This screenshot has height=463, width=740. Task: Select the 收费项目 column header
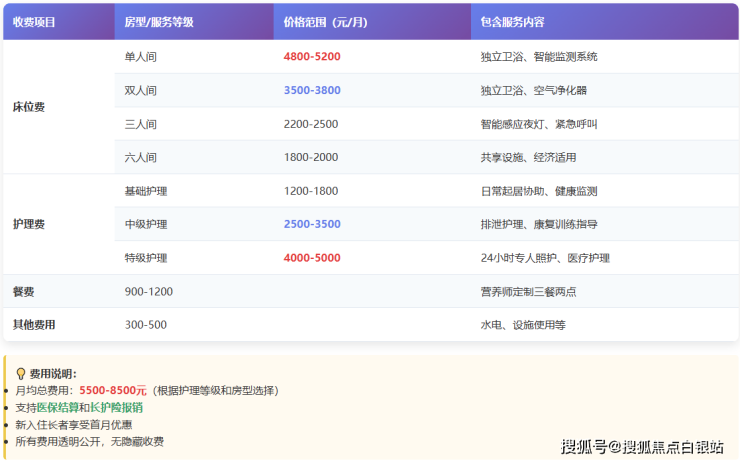pos(34,21)
